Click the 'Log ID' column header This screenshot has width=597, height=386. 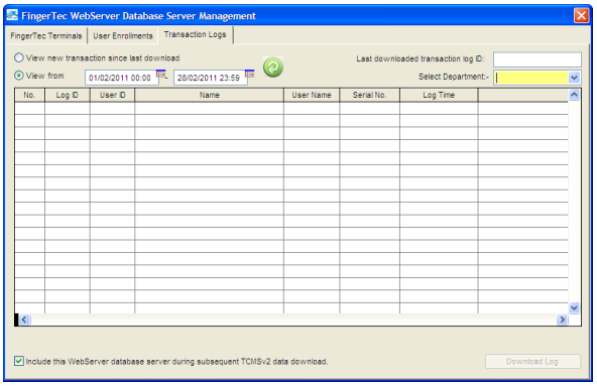click(67, 95)
